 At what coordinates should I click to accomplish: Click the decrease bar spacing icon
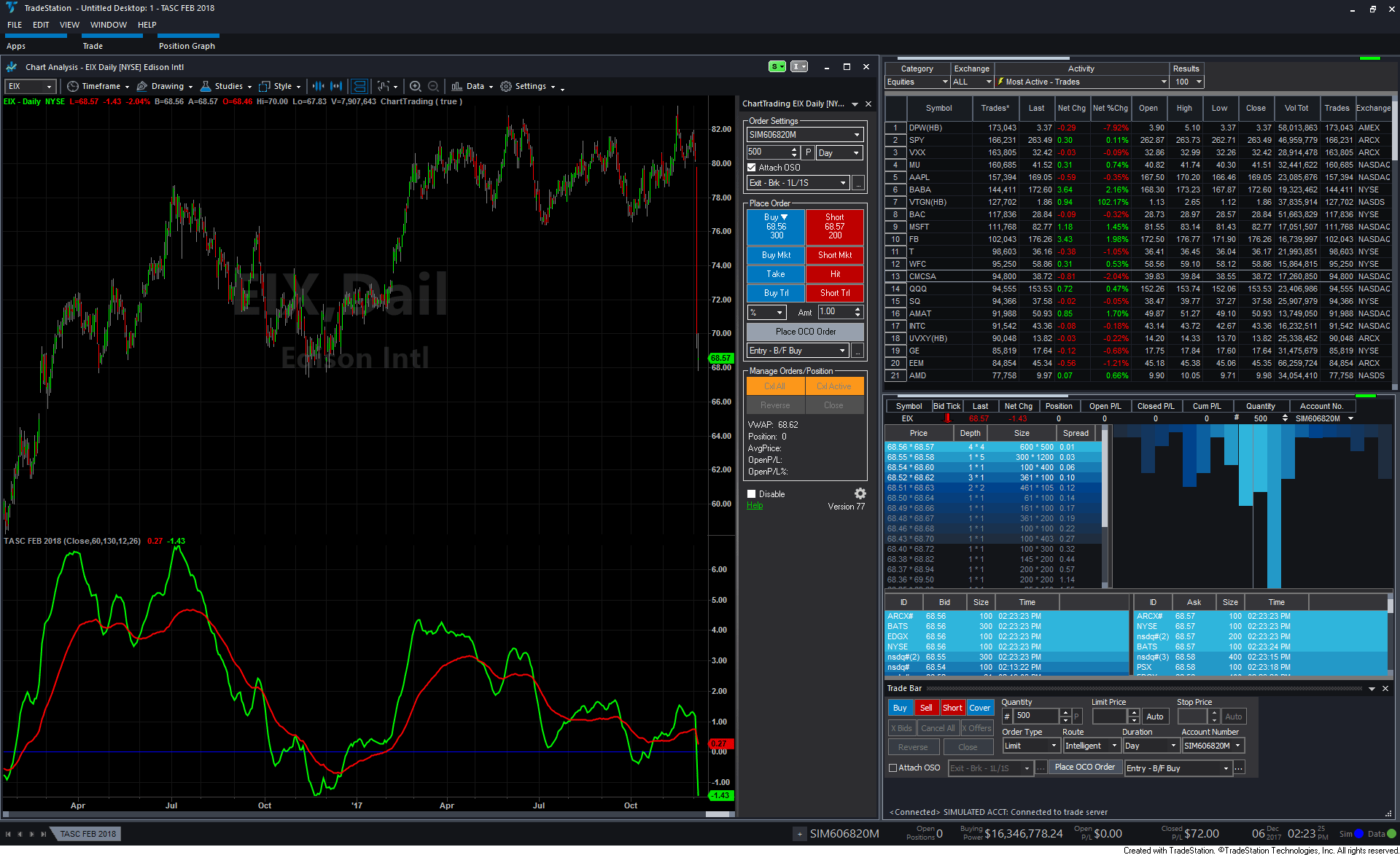318,86
